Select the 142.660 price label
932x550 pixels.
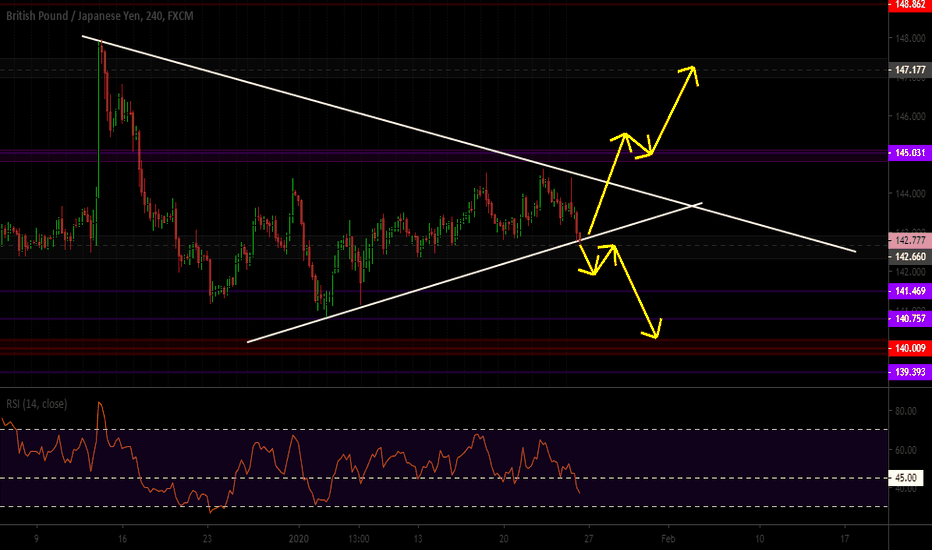[x=910, y=257]
